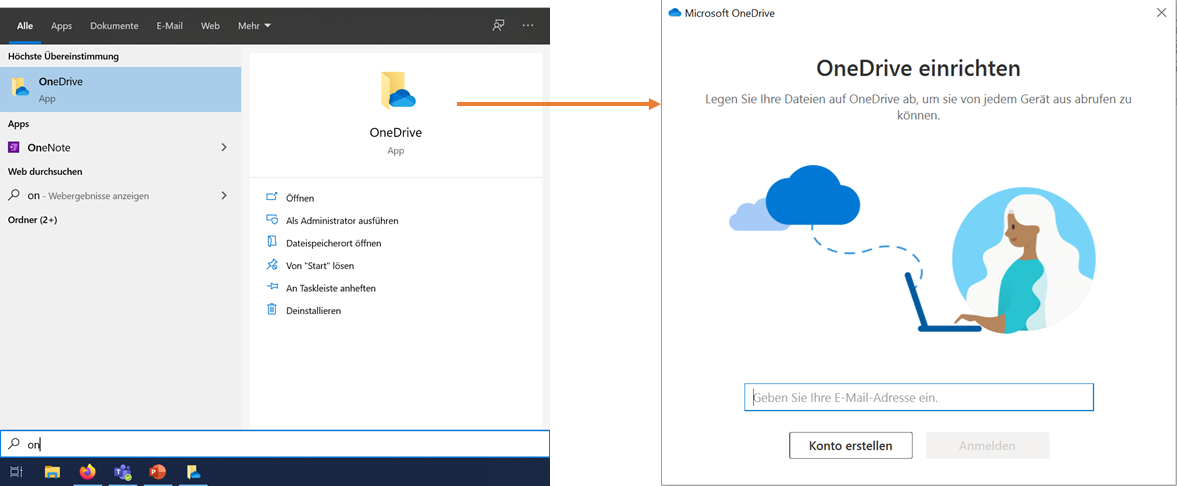Screen dimensions: 1177x486
Task: Click the purple OneNote icon
Action: click(14, 147)
